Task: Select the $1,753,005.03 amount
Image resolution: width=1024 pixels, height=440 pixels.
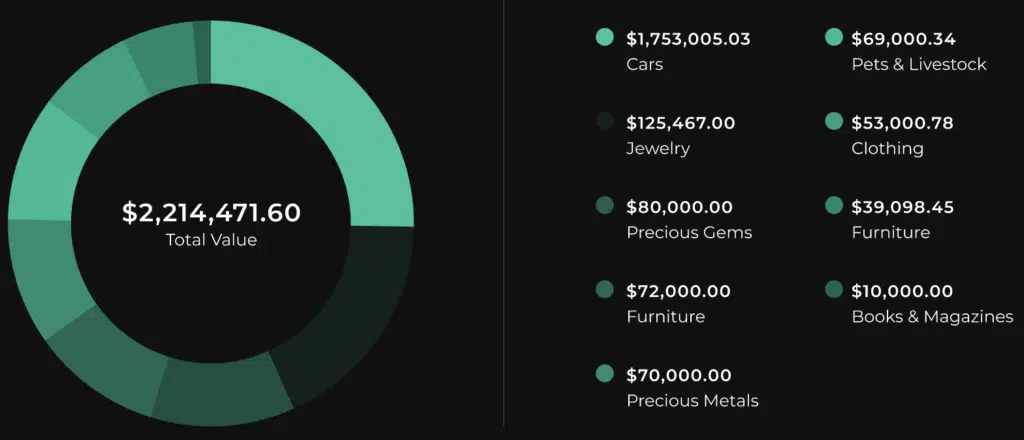Action: tap(688, 39)
